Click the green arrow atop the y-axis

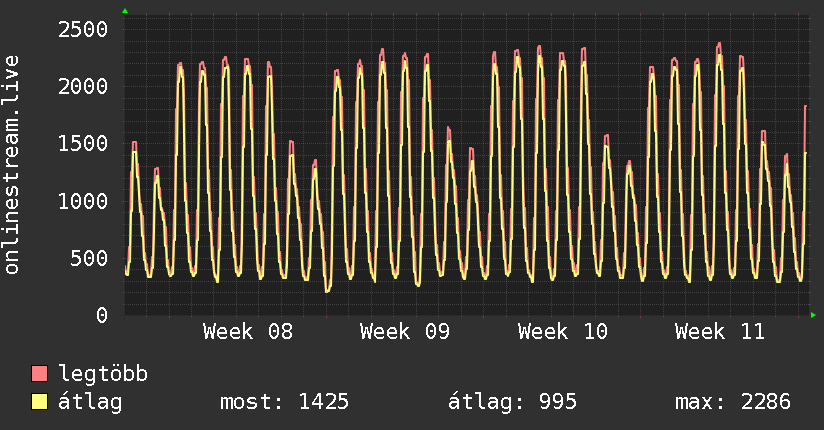[125, 11]
